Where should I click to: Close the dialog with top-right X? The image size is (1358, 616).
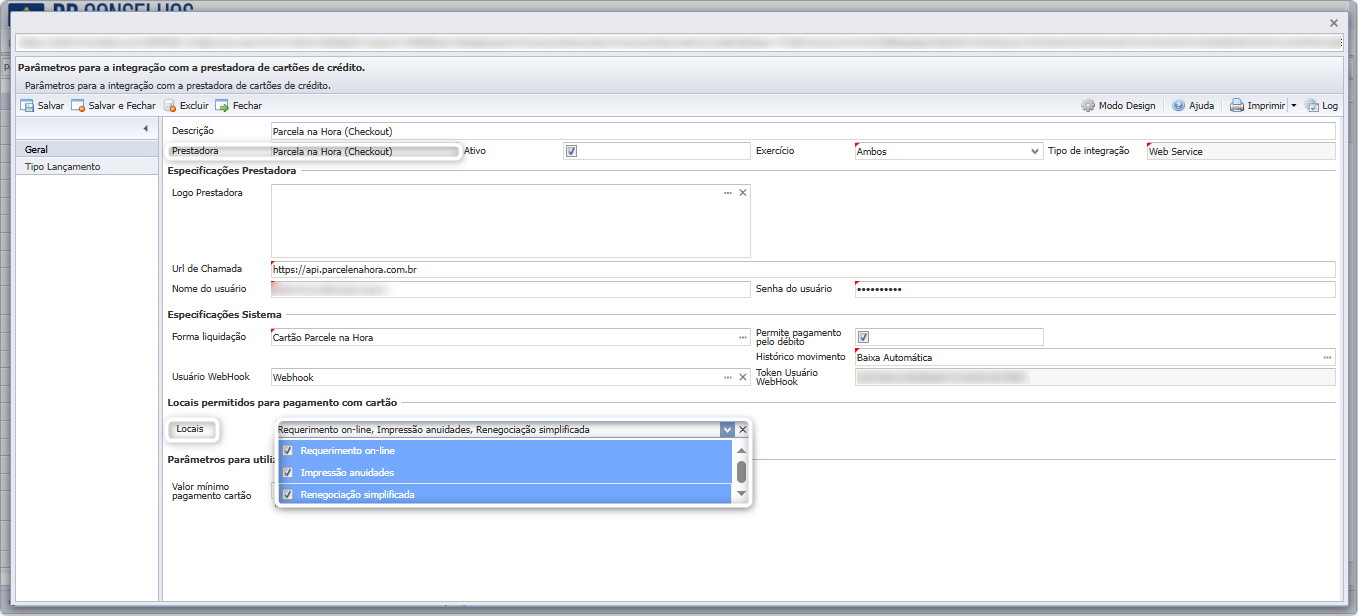pos(1333,22)
